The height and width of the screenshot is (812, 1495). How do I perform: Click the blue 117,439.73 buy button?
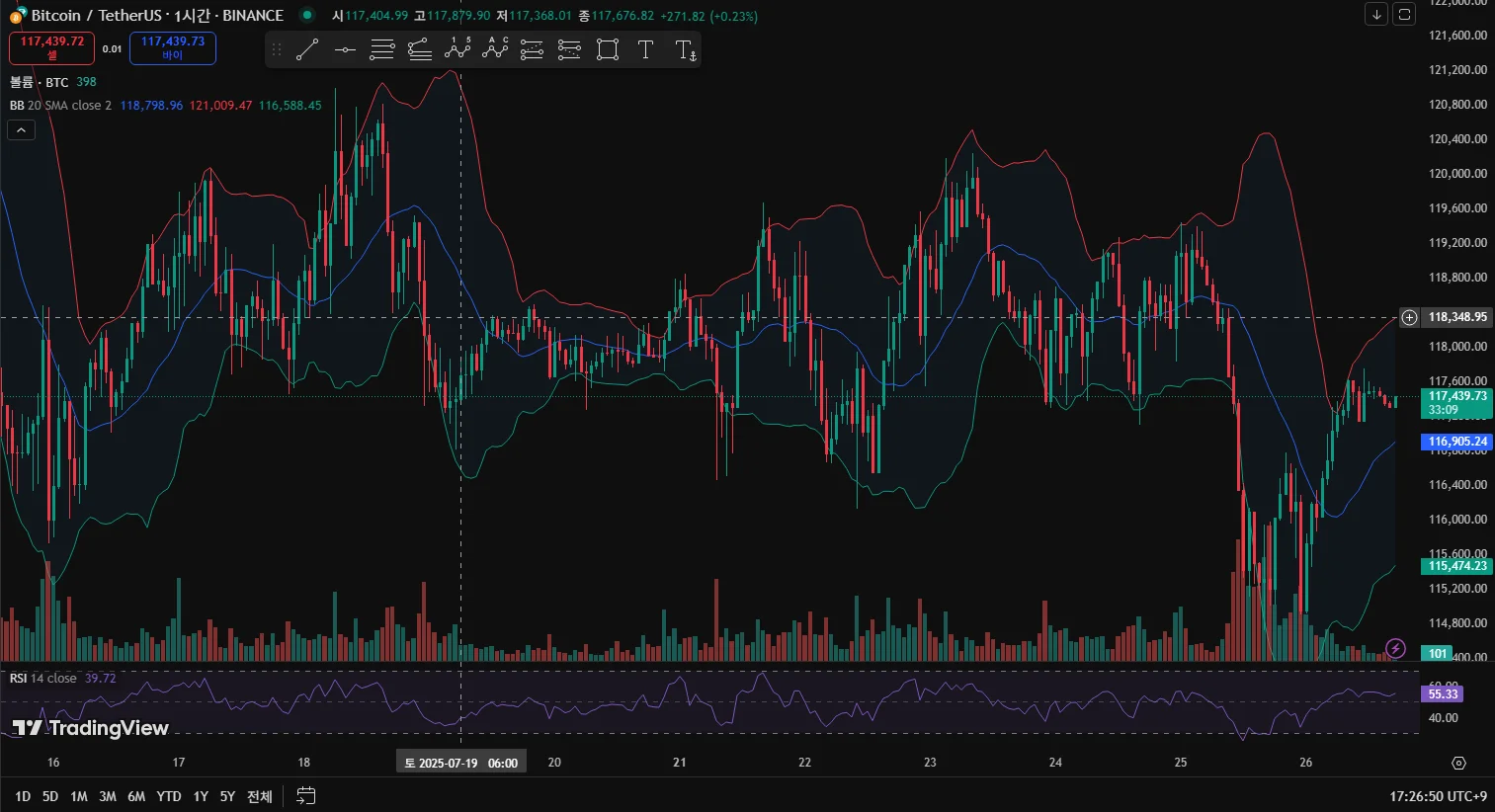point(173,47)
